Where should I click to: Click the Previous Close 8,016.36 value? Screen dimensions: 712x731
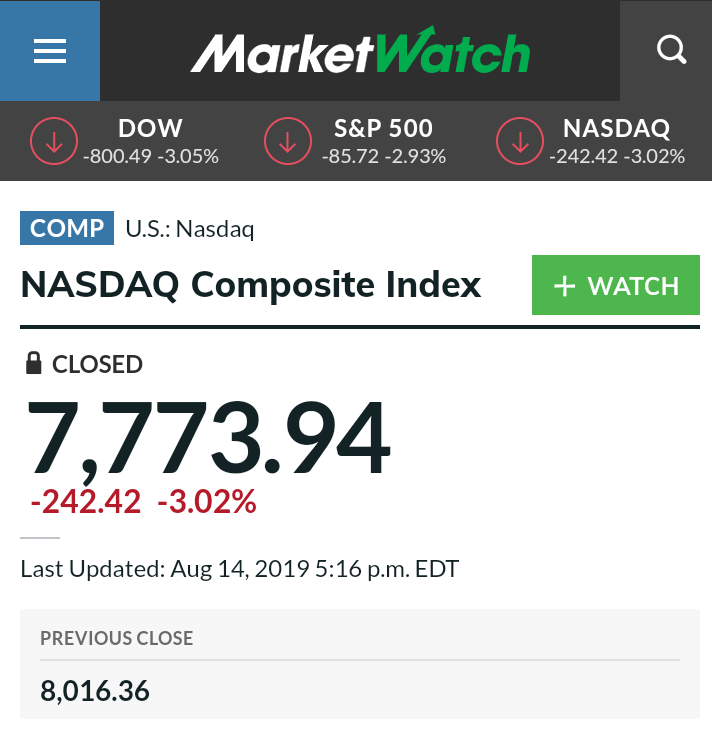pyautogui.click(x=95, y=690)
